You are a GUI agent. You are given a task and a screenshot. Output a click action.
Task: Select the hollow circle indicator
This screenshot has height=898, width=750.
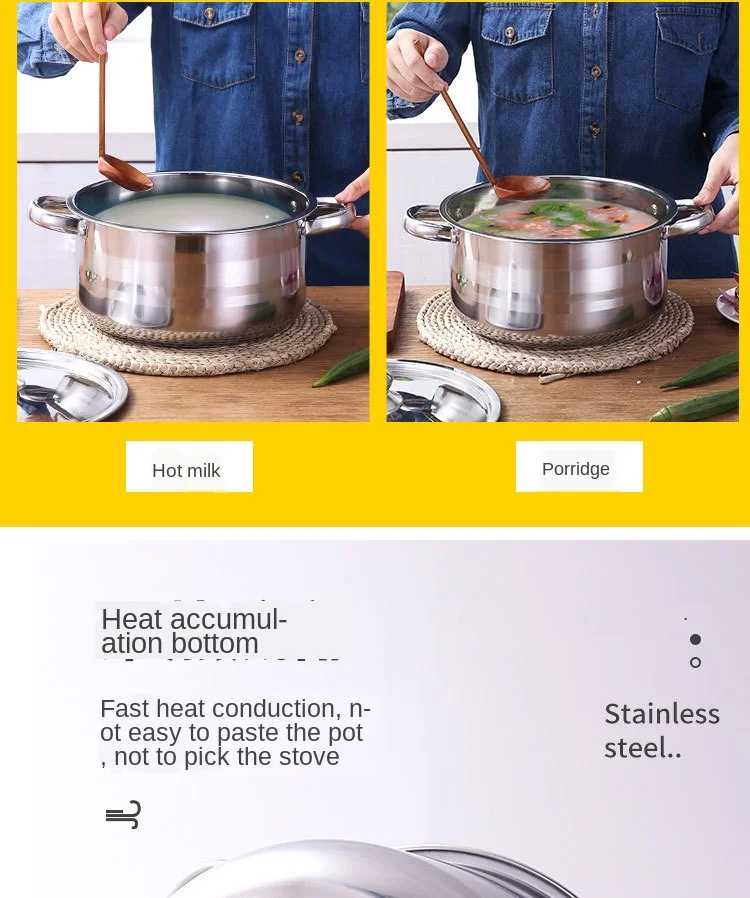[x=695, y=663]
